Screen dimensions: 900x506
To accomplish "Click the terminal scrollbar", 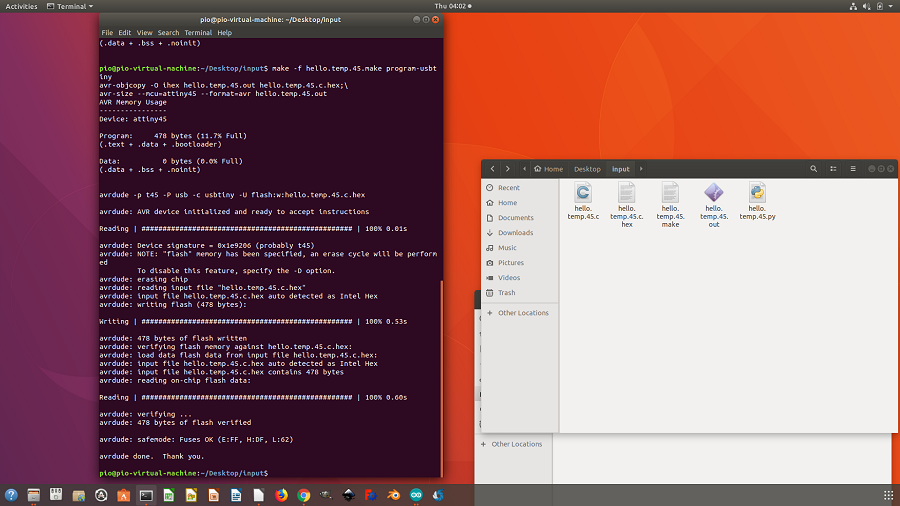I will 441,379.
